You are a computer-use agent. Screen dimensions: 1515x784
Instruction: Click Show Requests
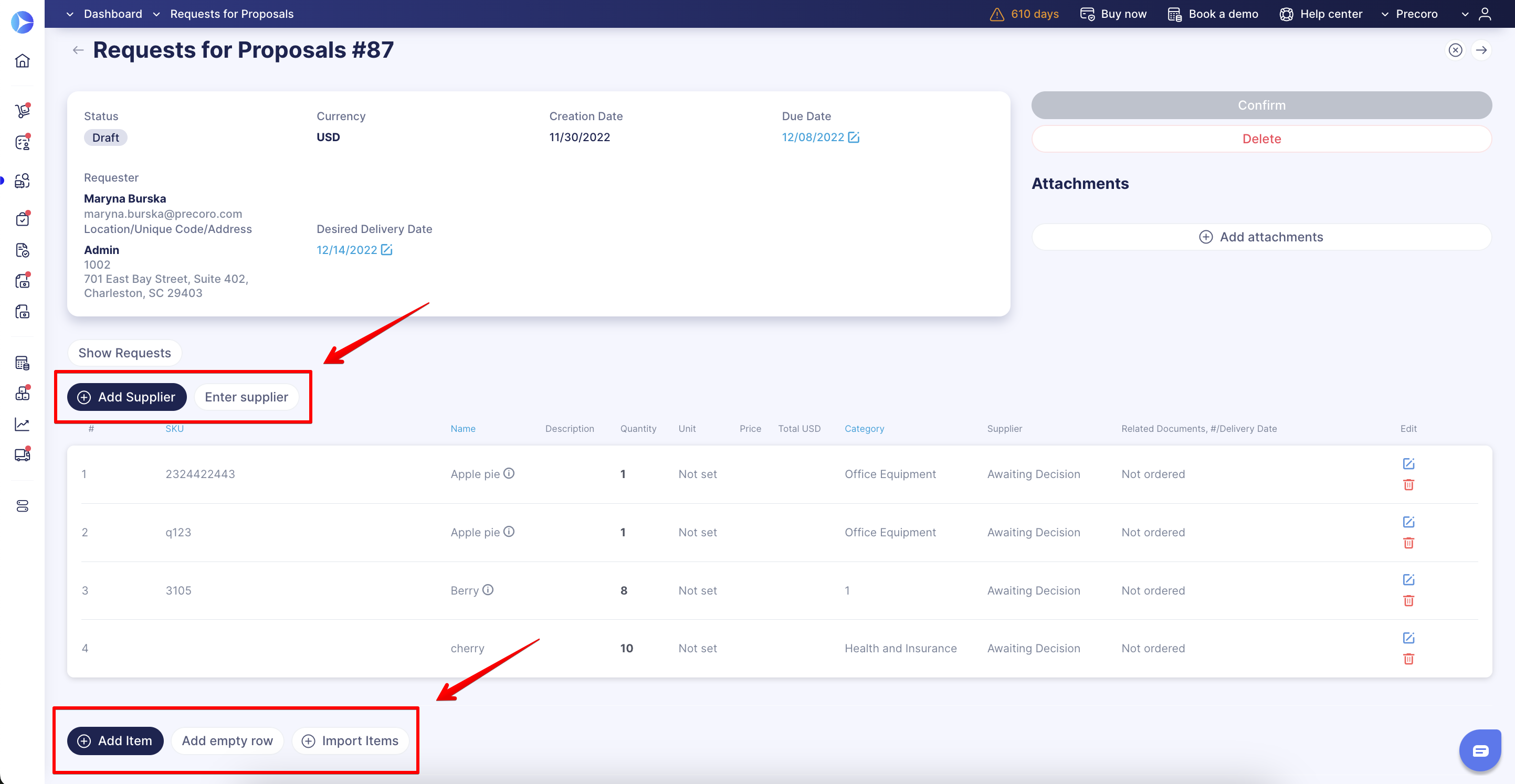coord(125,353)
